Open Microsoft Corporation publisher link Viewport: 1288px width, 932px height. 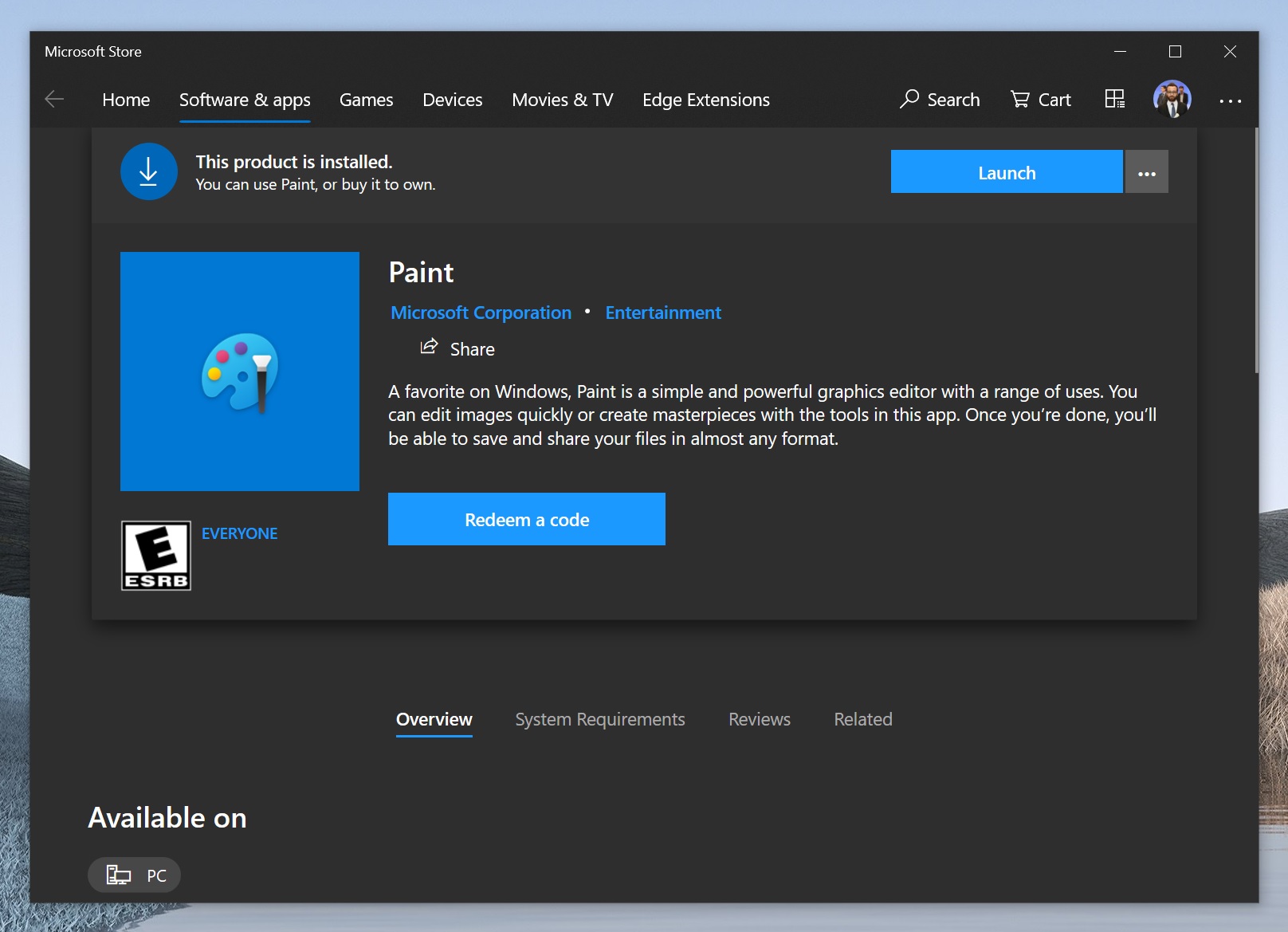point(481,313)
